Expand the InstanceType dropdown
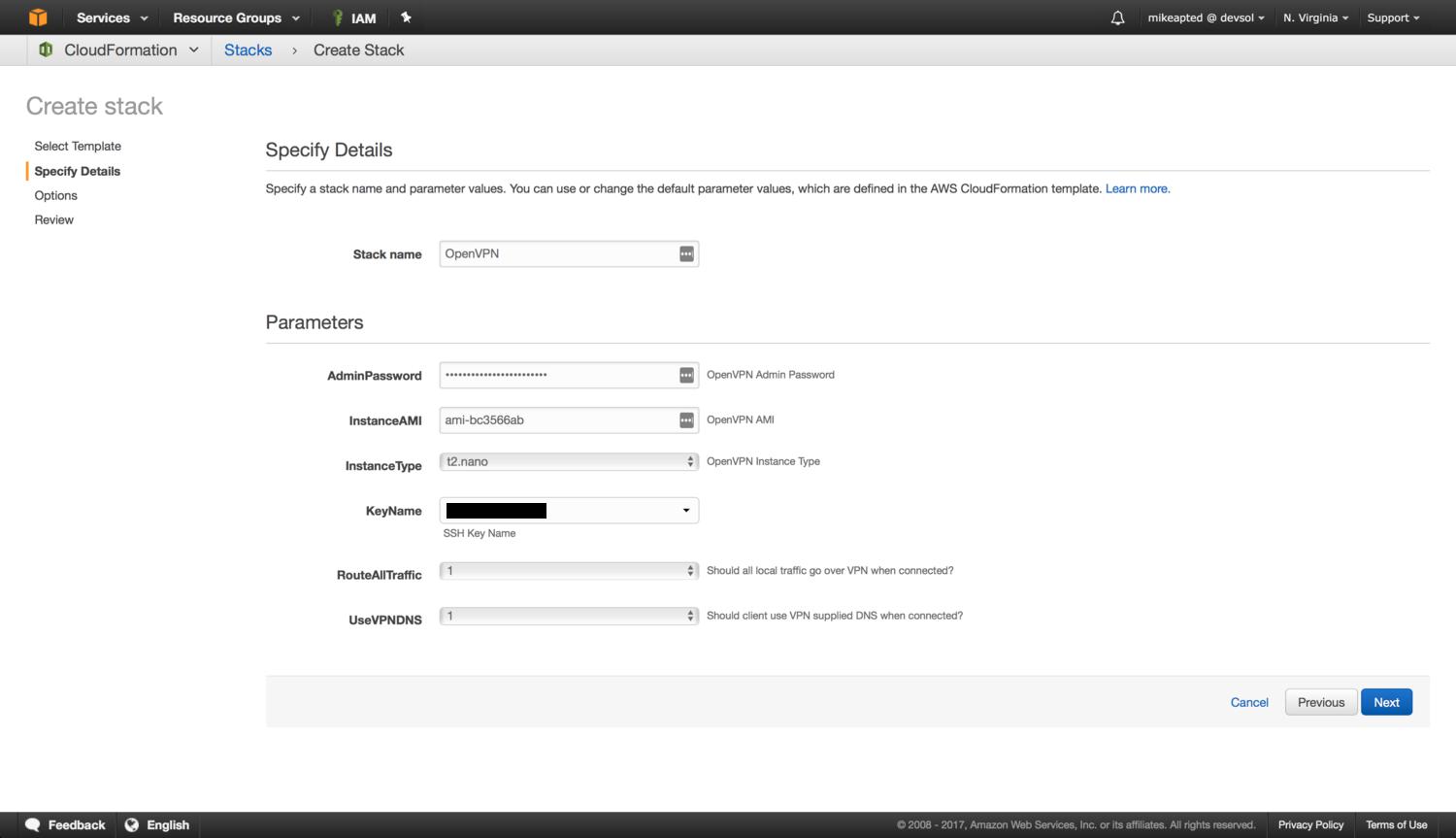This screenshot has width=1456, height=838. coord(569,462)
